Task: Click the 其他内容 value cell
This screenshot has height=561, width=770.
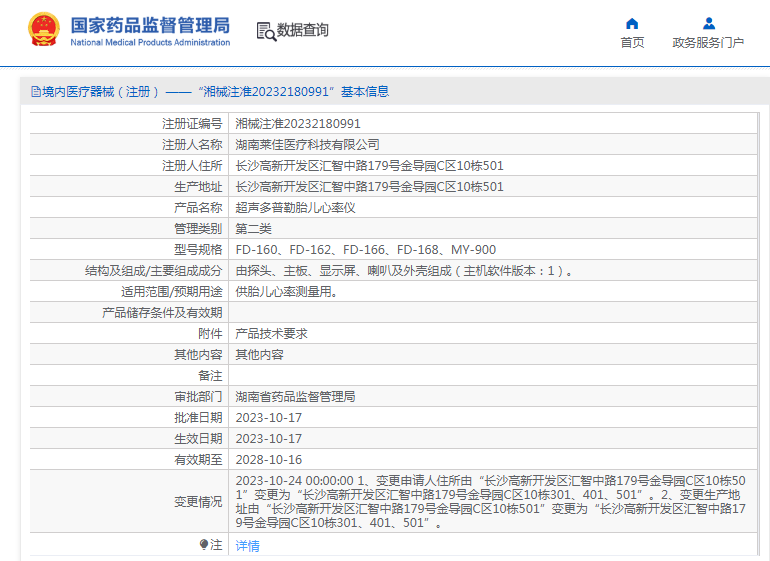Action: point(259,355)
